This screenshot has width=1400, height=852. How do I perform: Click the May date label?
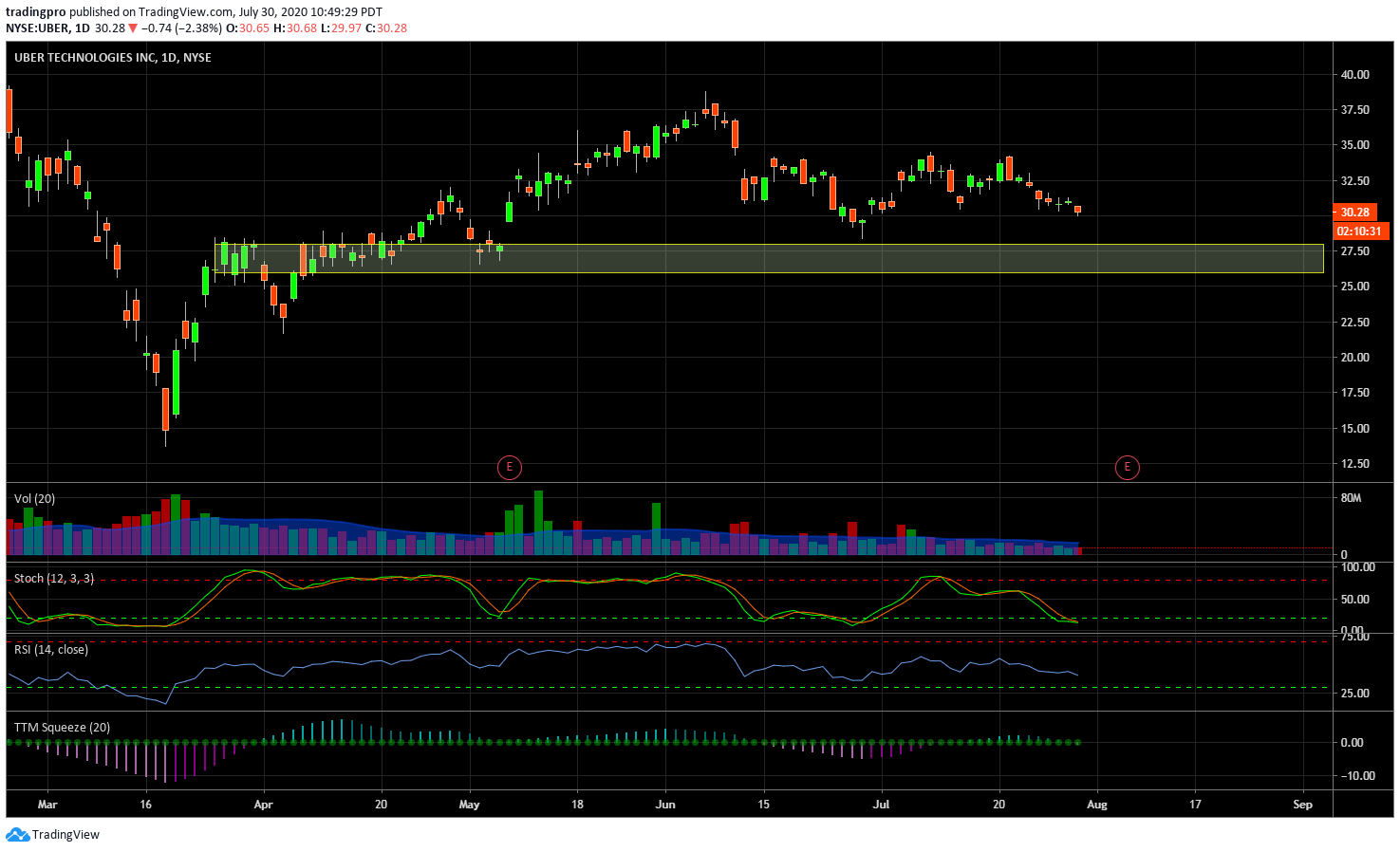[469, 805]
